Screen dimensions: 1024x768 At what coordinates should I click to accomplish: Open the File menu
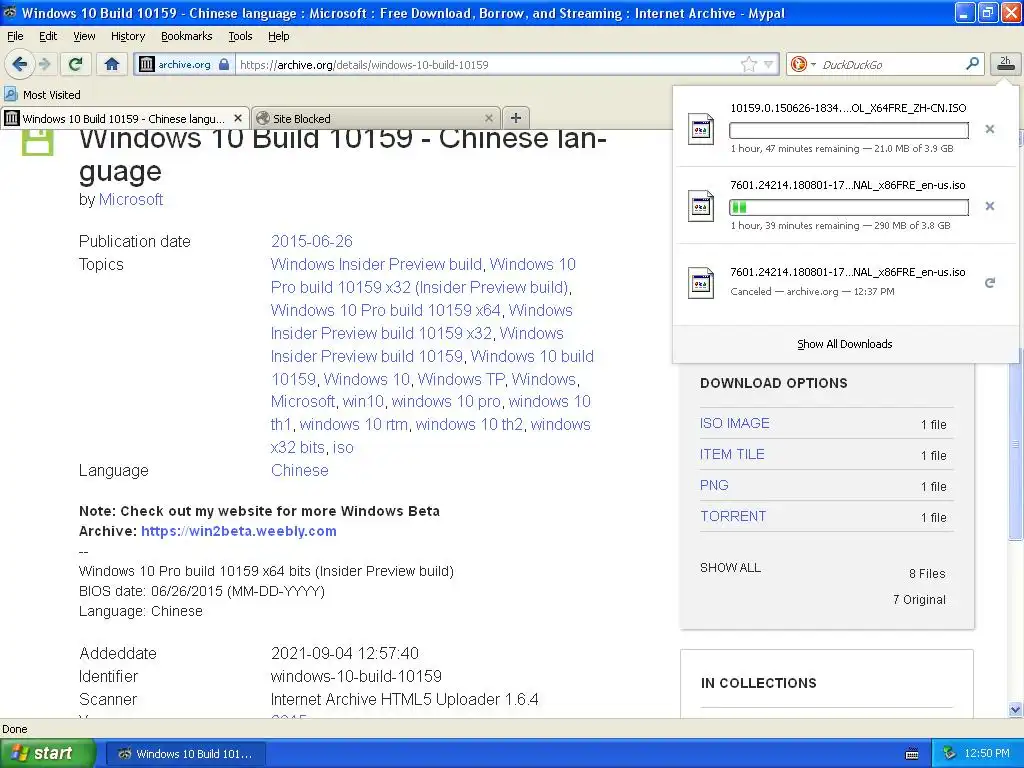pyautogui.click(x=15, y=36)
